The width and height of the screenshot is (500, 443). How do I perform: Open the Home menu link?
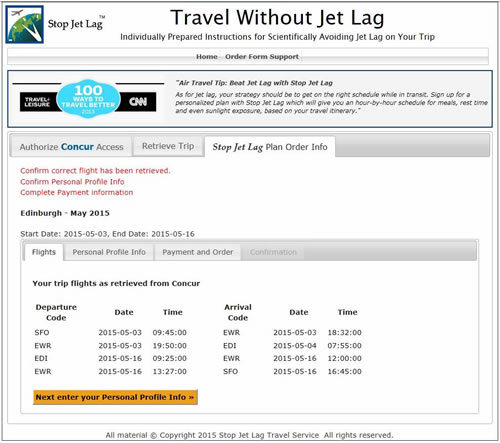click(207, 57)
